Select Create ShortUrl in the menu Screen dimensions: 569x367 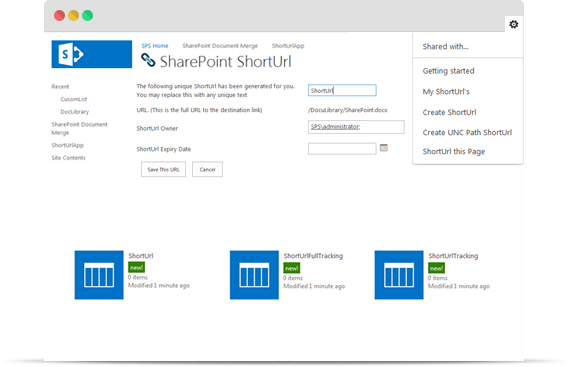click(449, 112)
